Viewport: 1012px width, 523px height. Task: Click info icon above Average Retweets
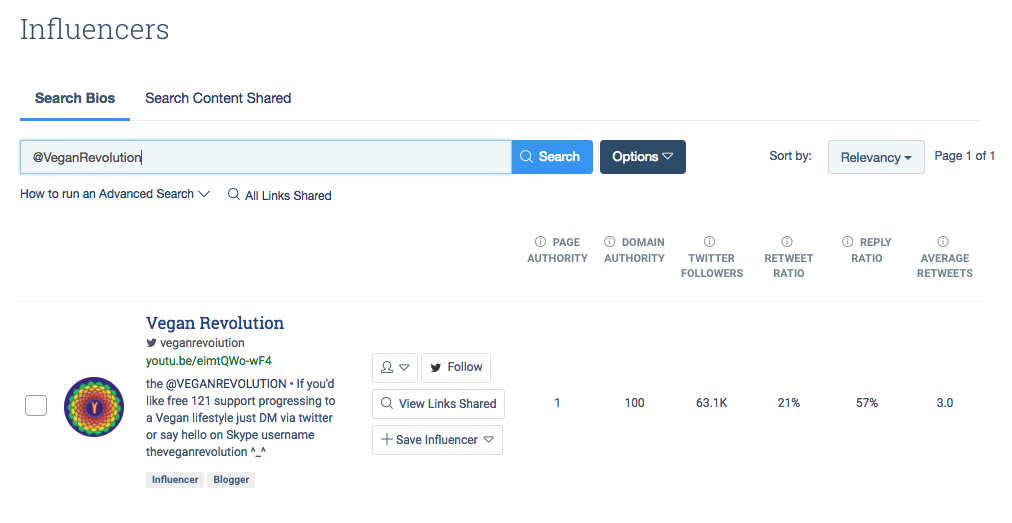point(943,241)
